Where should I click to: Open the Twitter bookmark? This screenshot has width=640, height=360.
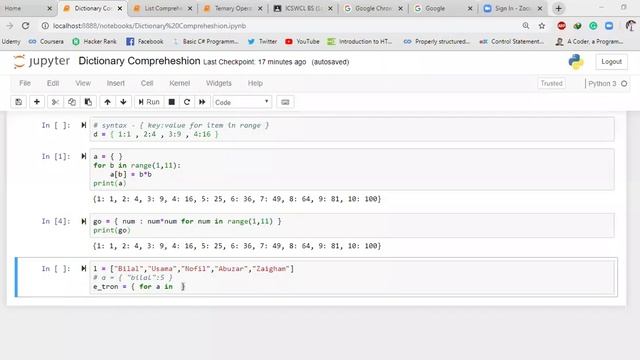click(x=262, y=41)
